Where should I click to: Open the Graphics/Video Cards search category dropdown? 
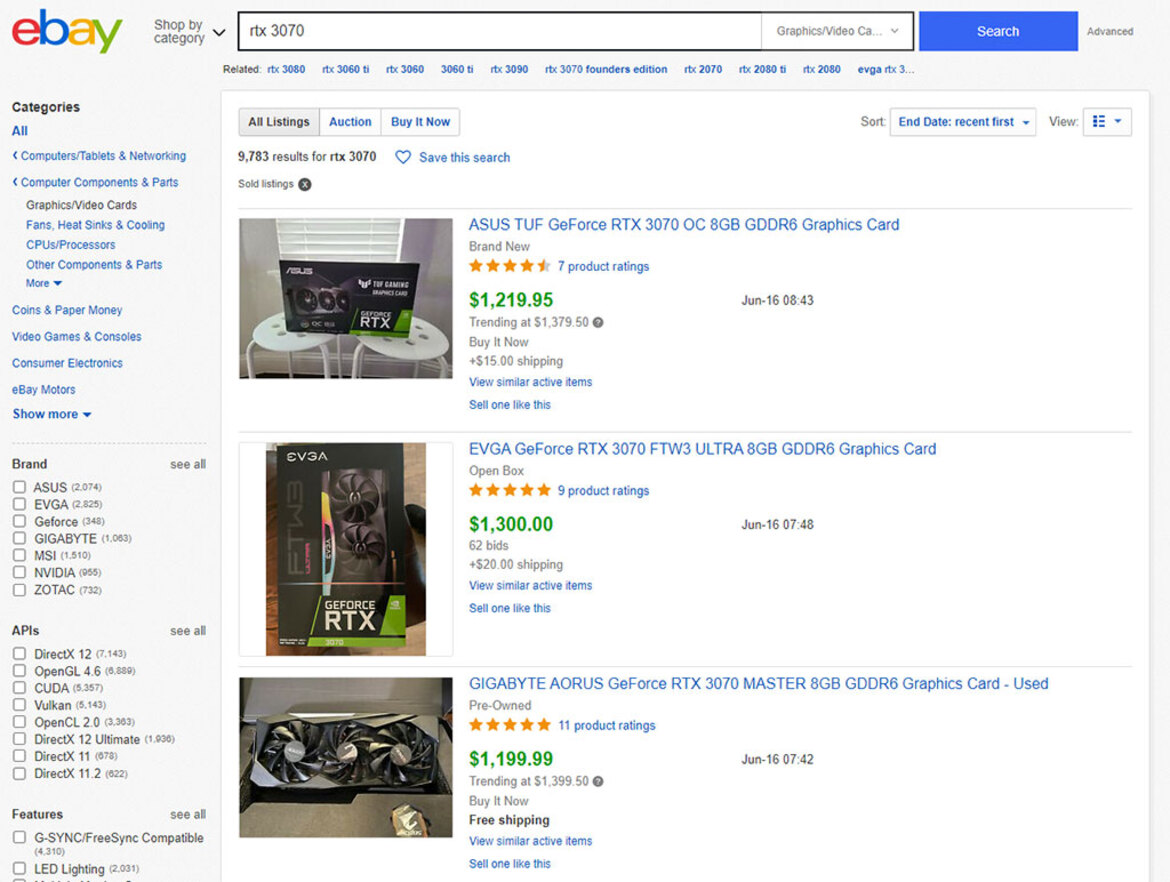point(837,31)
